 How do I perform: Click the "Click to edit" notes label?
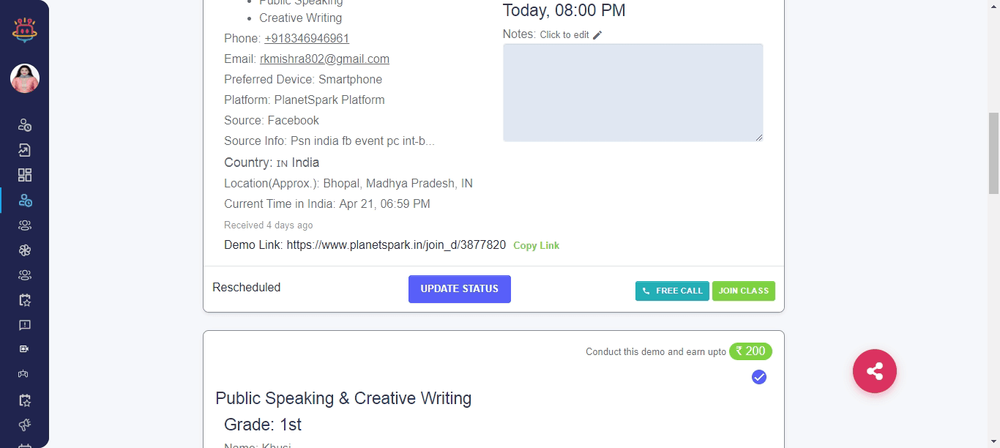coord(564,35)
